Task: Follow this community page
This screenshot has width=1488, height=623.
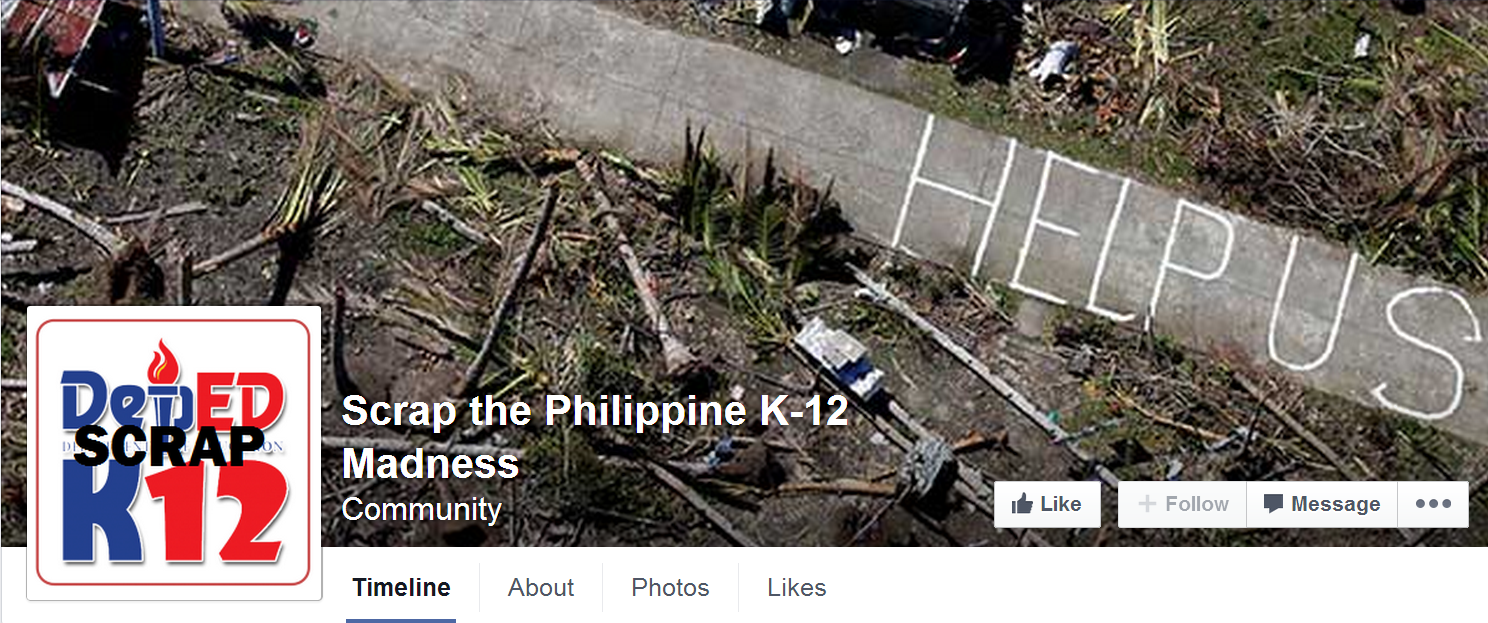Action: pos(1183,504)
